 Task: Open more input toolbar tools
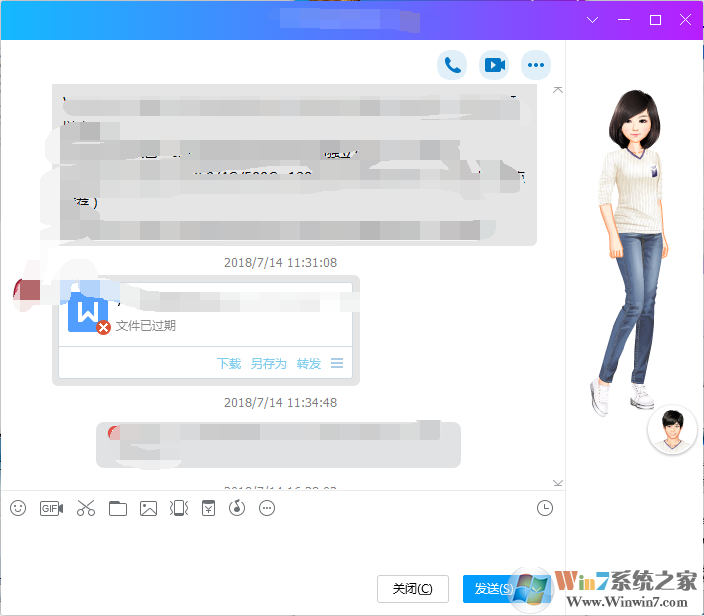coord(267,508)
